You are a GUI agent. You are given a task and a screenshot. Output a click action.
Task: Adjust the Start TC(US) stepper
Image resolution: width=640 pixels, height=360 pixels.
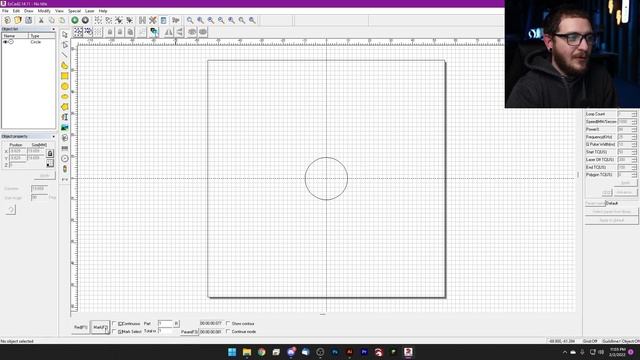tap(634, 152)
